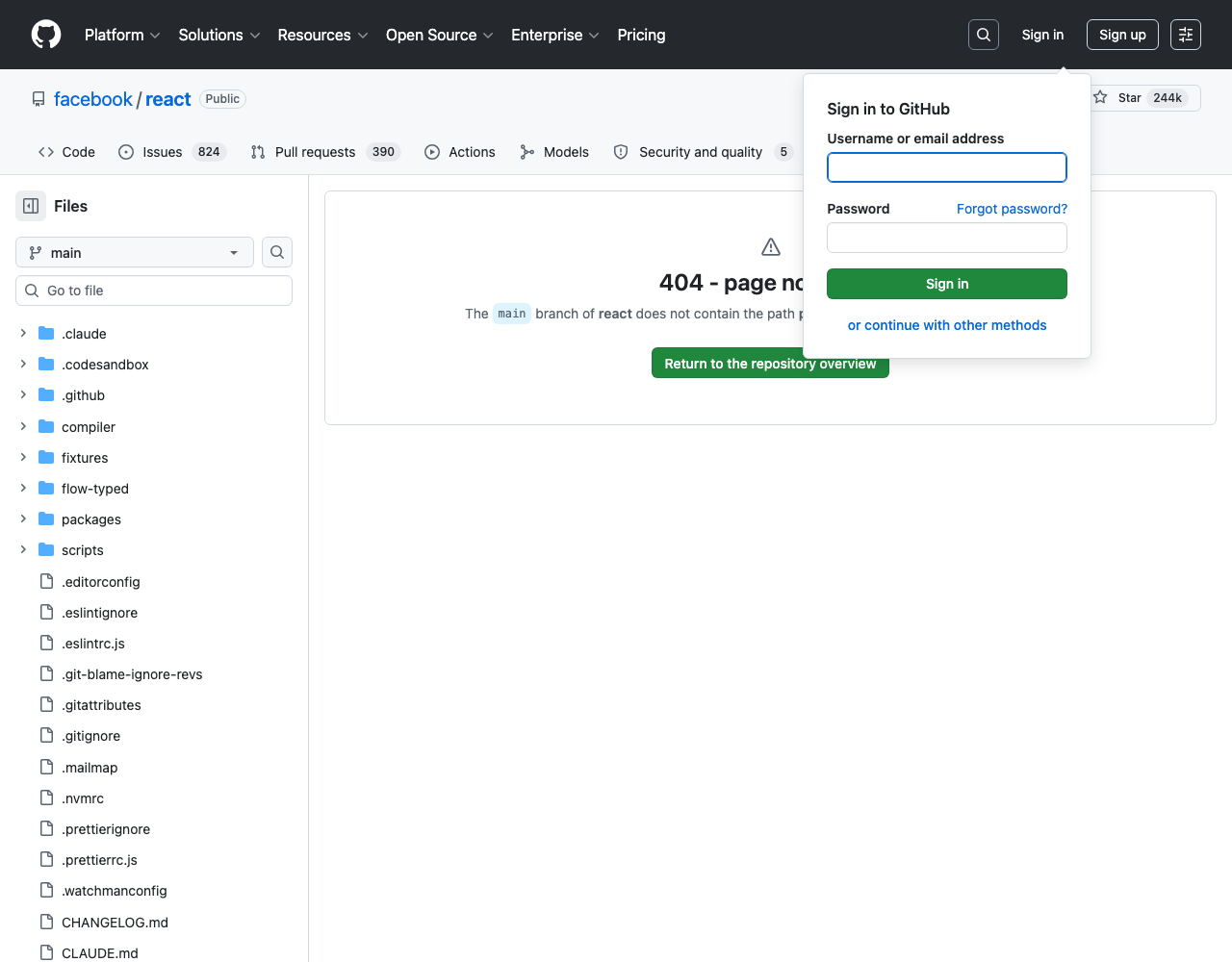Click the Go to file search box
The height and width of the screenshot is (962, 1232).
click(x=154, y=291)
